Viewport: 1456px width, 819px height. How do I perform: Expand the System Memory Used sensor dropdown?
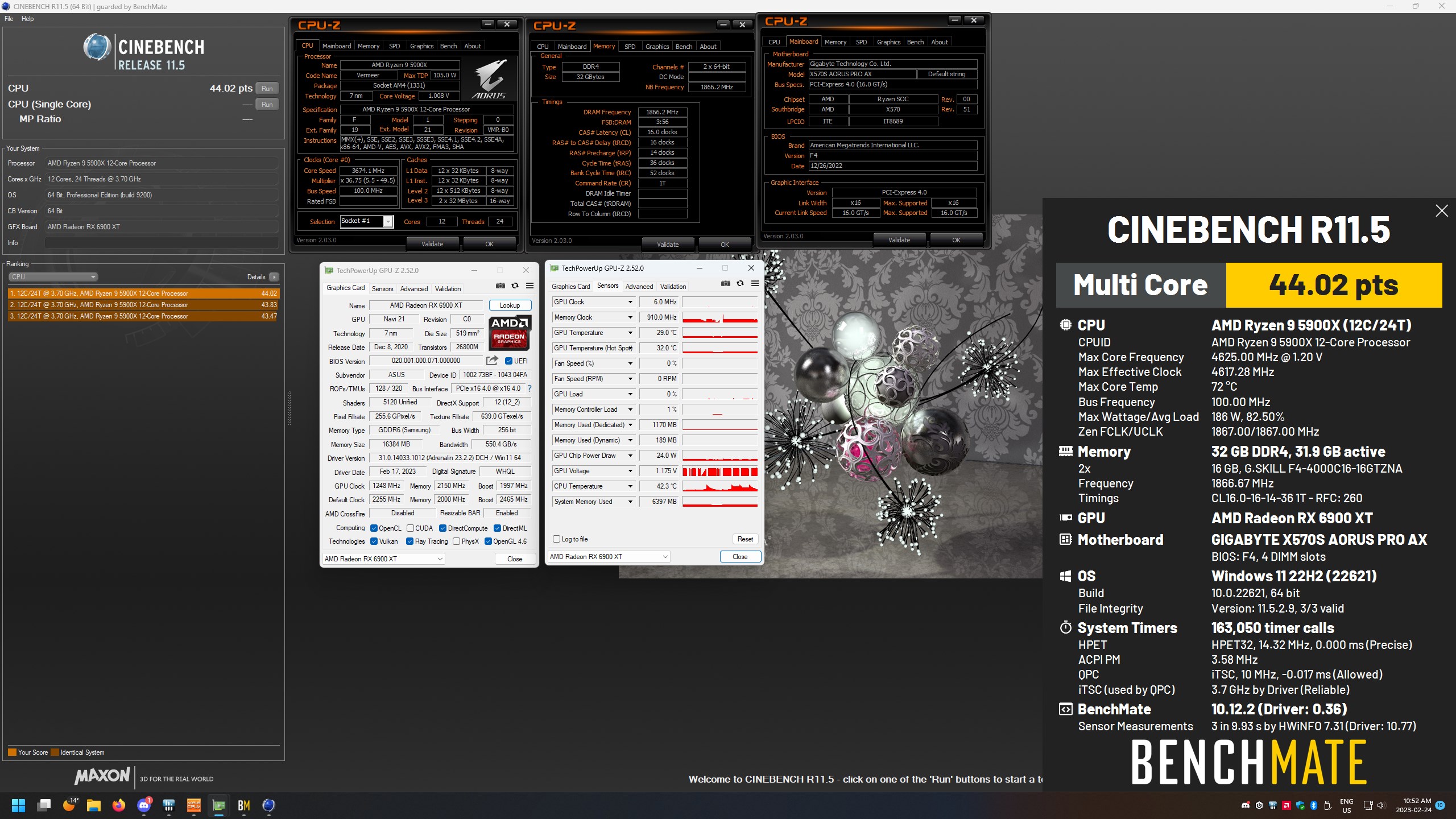click(x=630, y=502)
